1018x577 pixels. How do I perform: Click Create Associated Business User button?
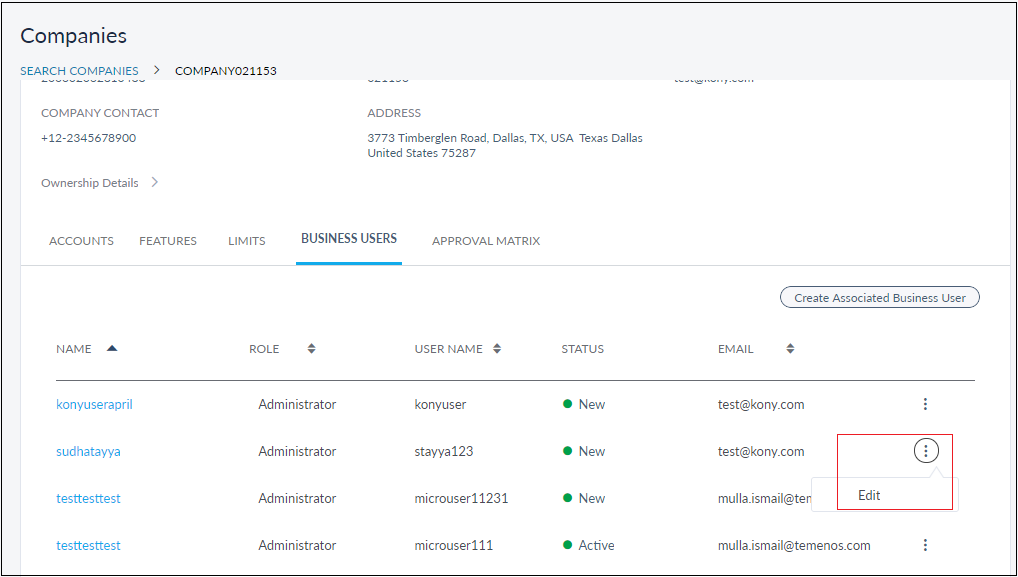(879, 298)
